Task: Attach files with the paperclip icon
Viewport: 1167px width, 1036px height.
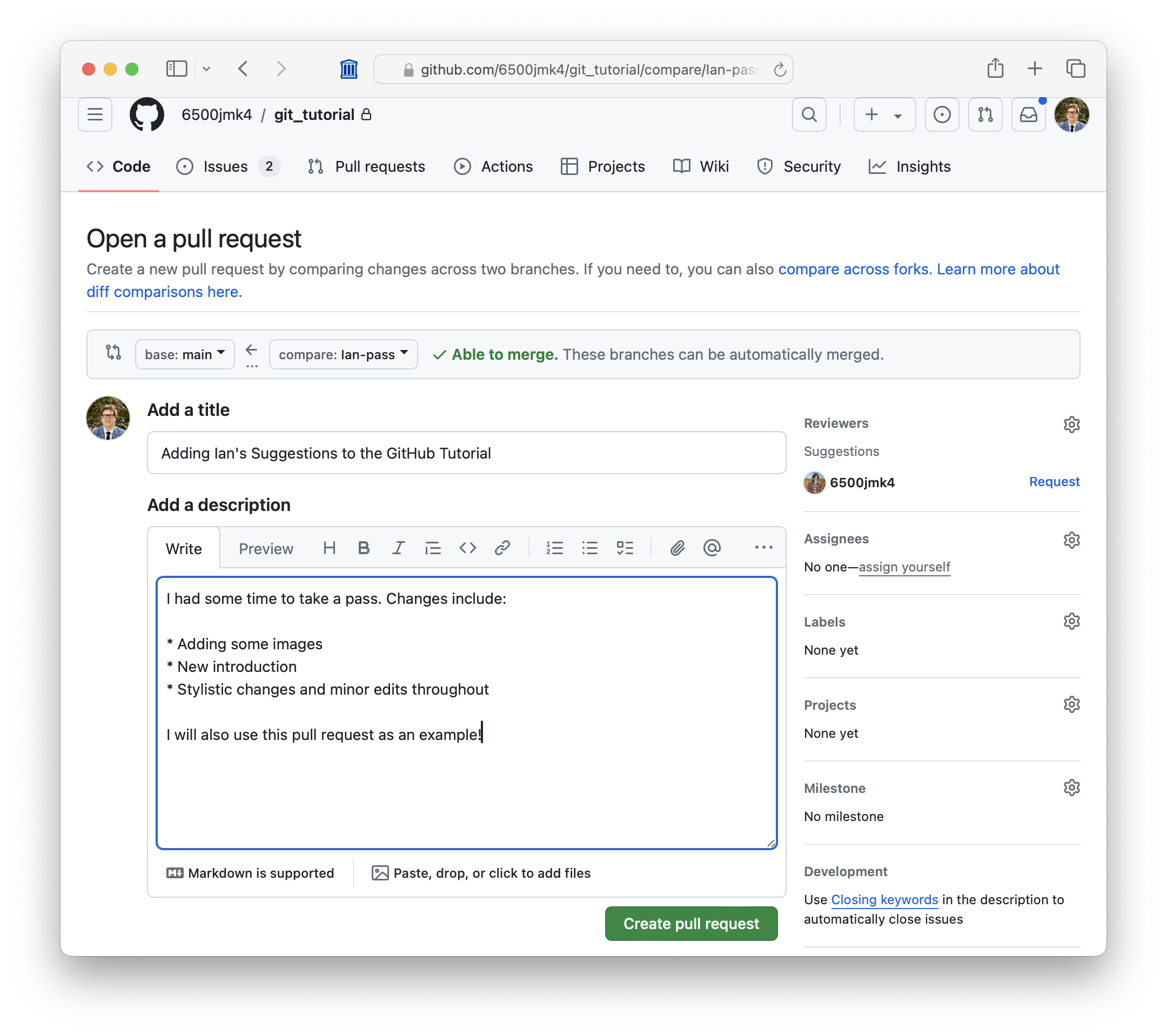Action: (677, 549)
